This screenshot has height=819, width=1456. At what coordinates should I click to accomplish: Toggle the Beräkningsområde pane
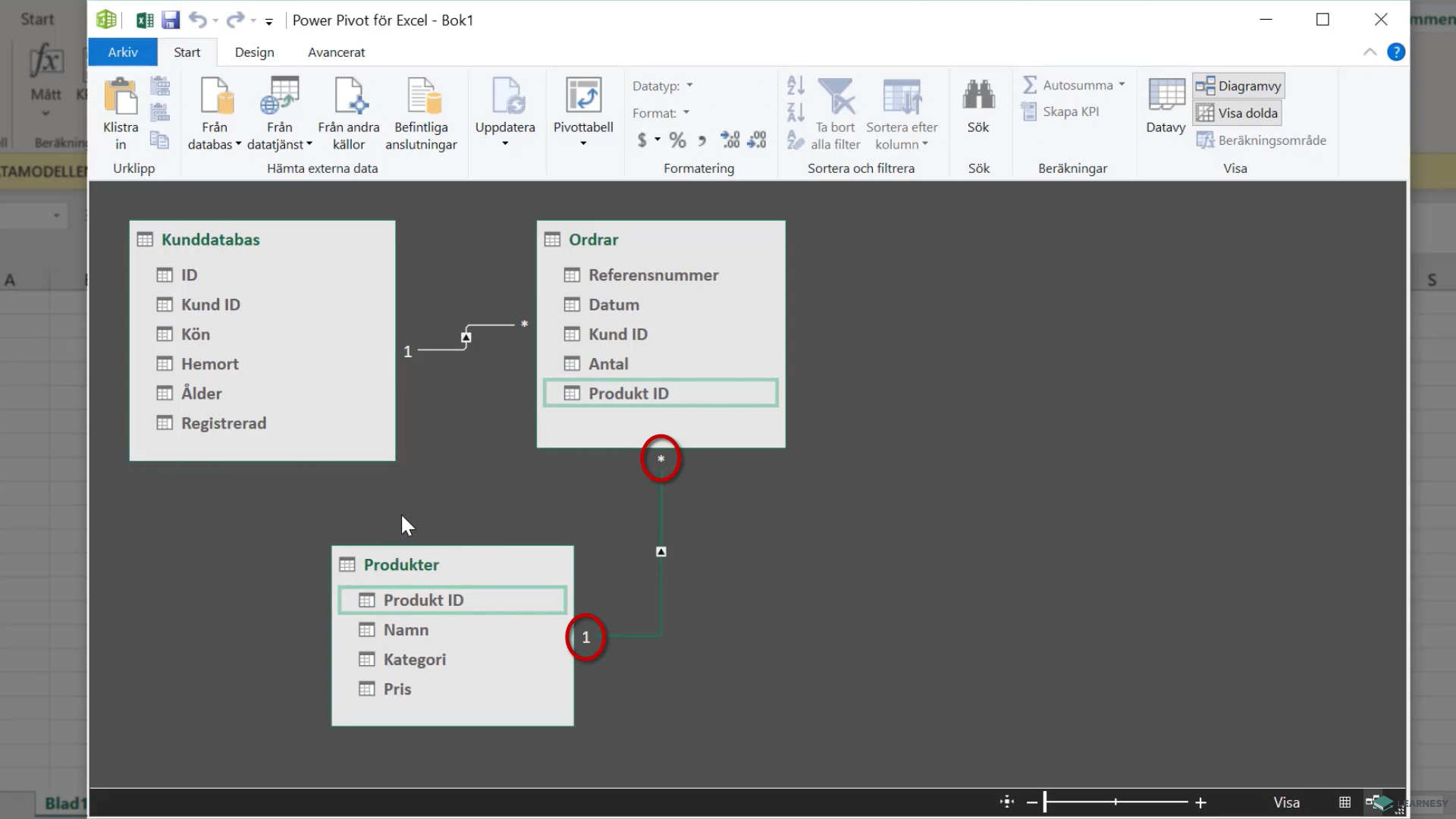coord(1261,140)
